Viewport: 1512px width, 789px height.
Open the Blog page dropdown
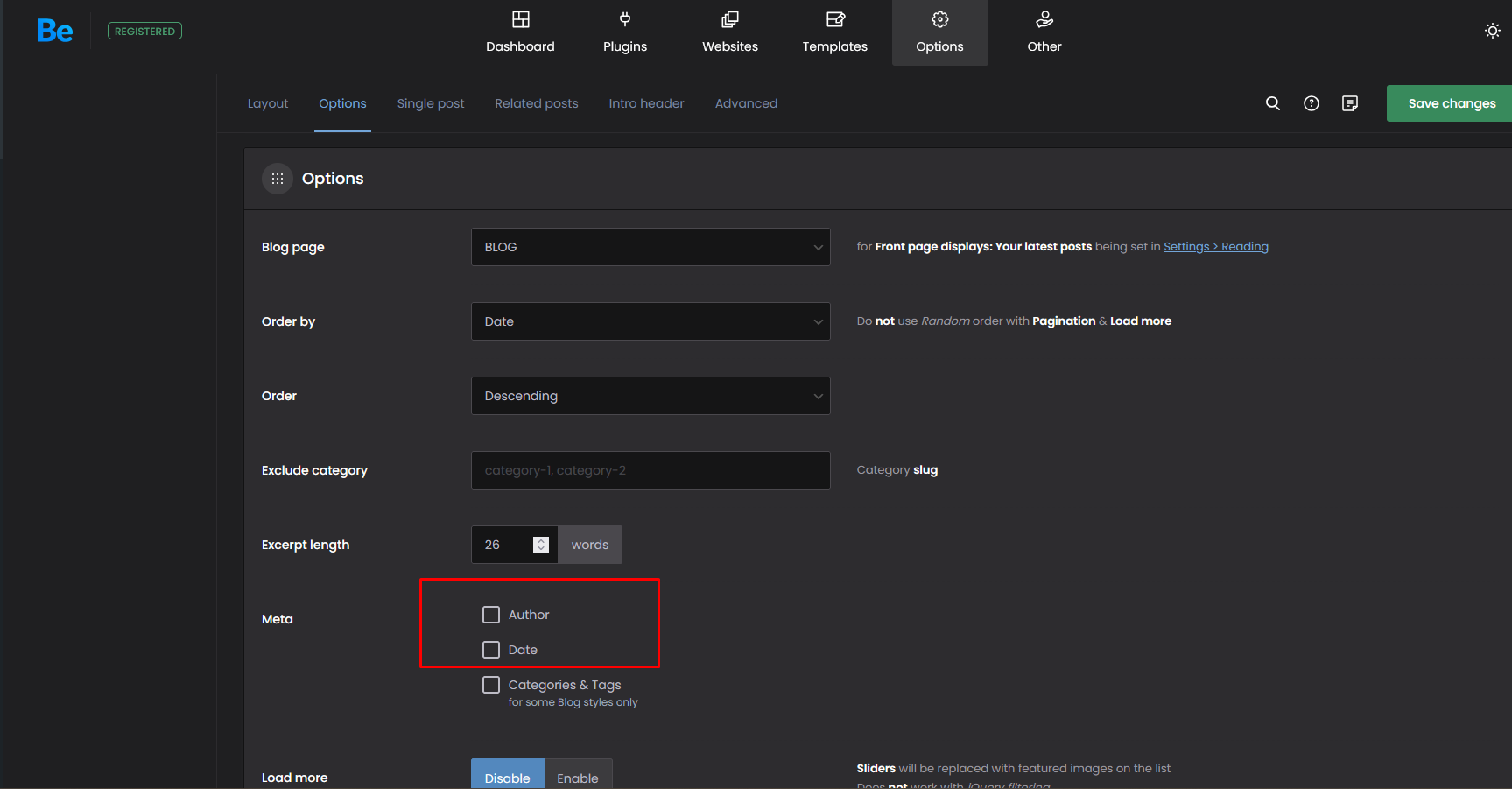point(651,247)
